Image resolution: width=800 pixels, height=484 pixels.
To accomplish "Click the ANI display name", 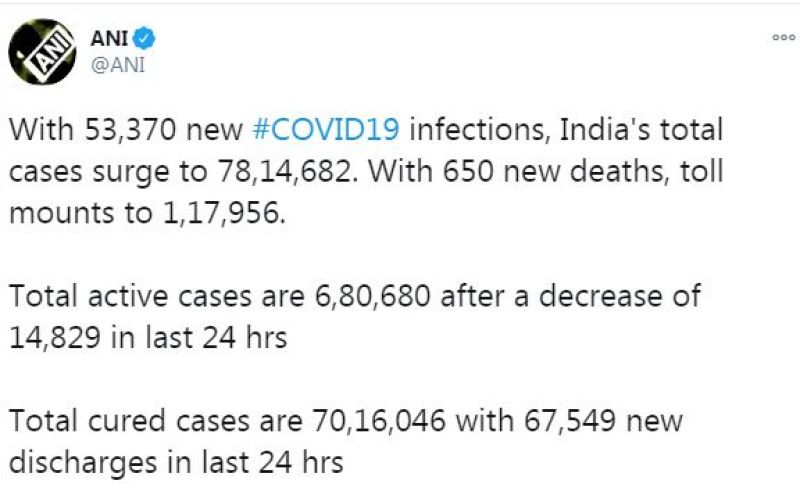I will click(110, 39).
